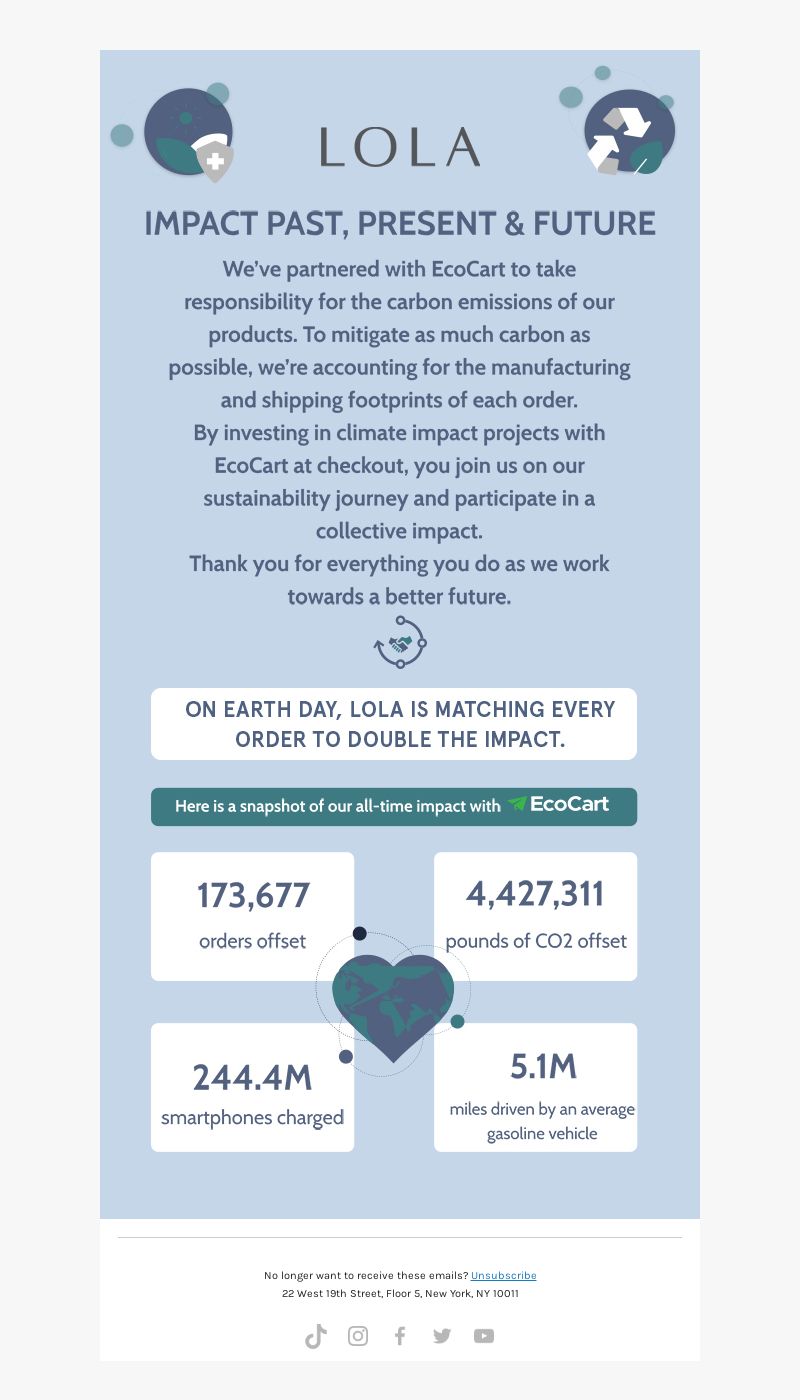Viewport: 800px width, 1400px height.
Task: Open the Facebook social icon
Action: [400, 1336]
